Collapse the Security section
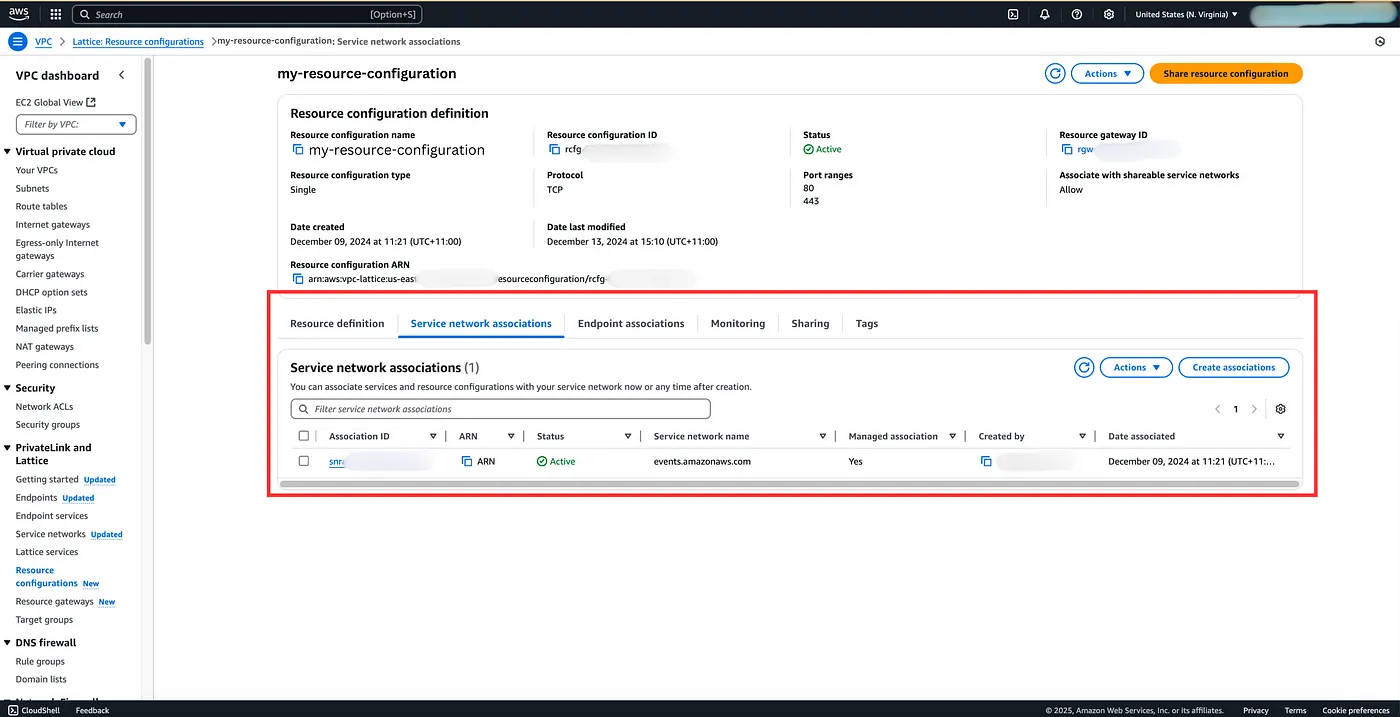 (9, 388)
